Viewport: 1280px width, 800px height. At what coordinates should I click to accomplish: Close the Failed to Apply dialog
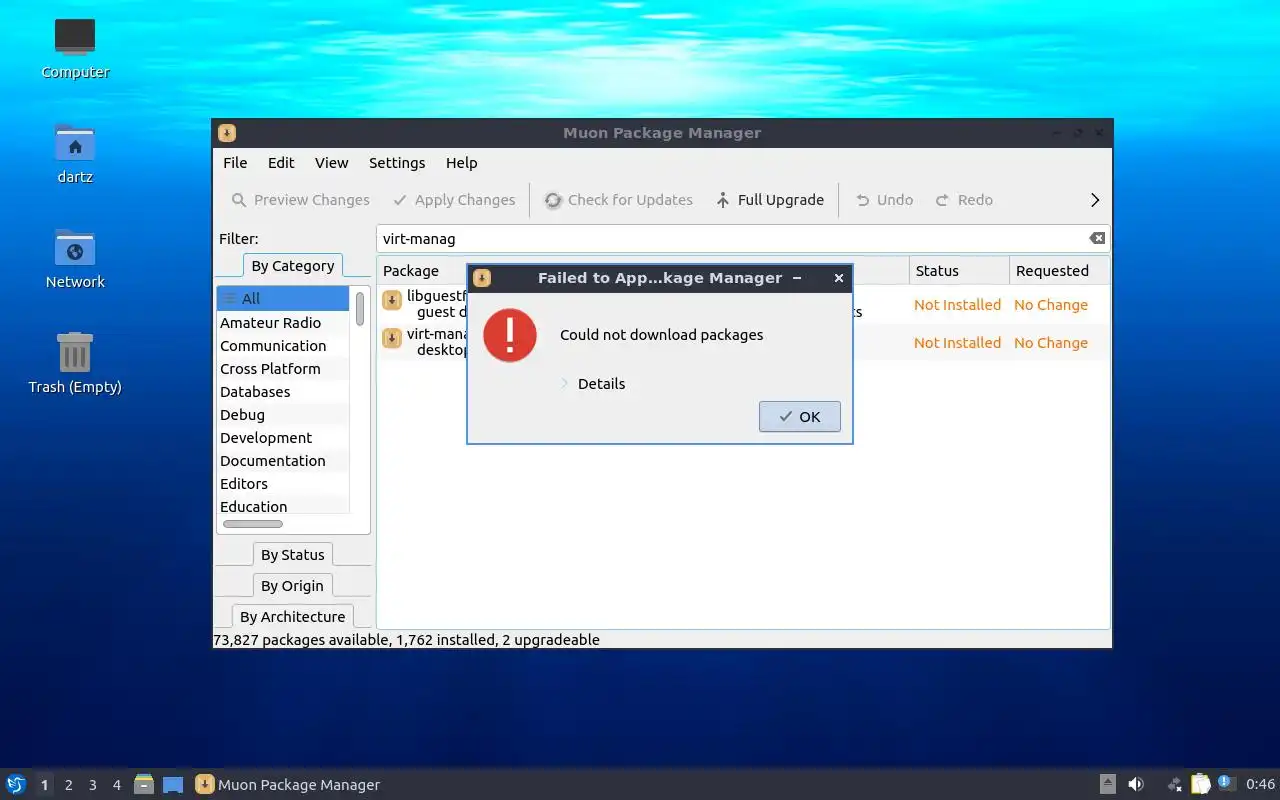pos(839,278)
